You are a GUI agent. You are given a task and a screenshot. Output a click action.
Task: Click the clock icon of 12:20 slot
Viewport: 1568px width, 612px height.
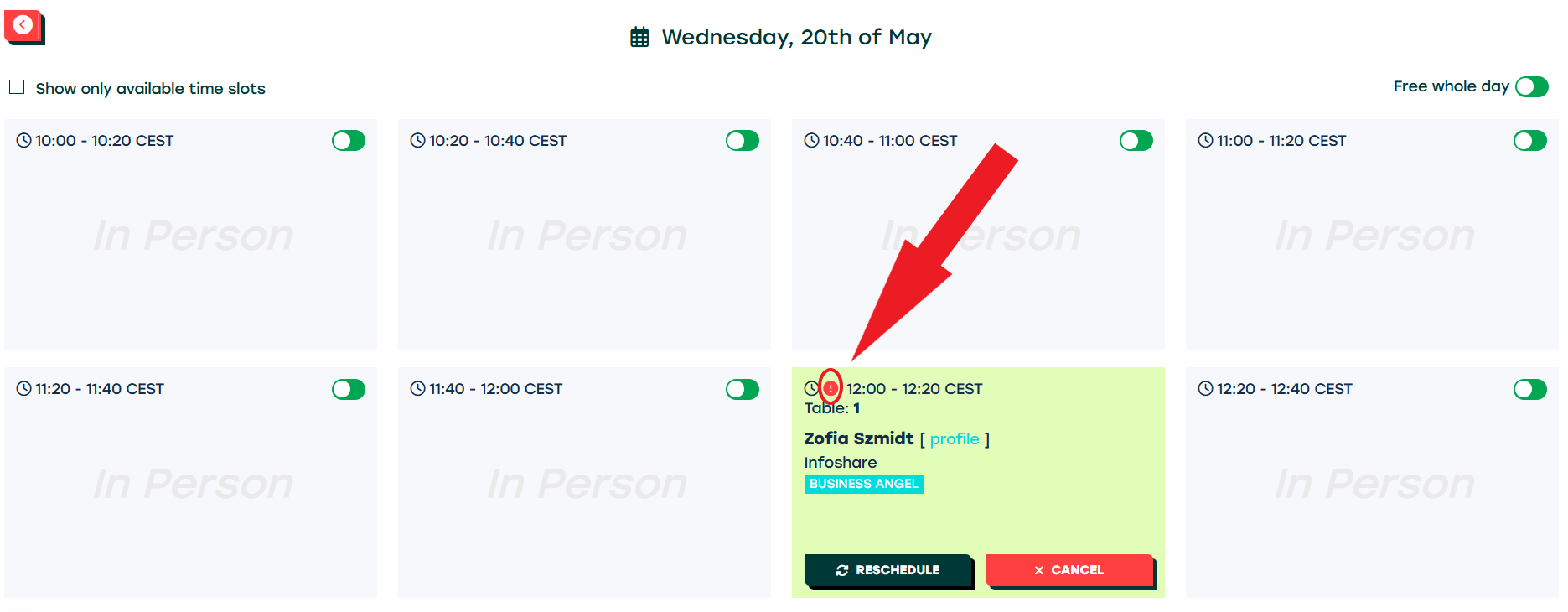point(1205,389)
